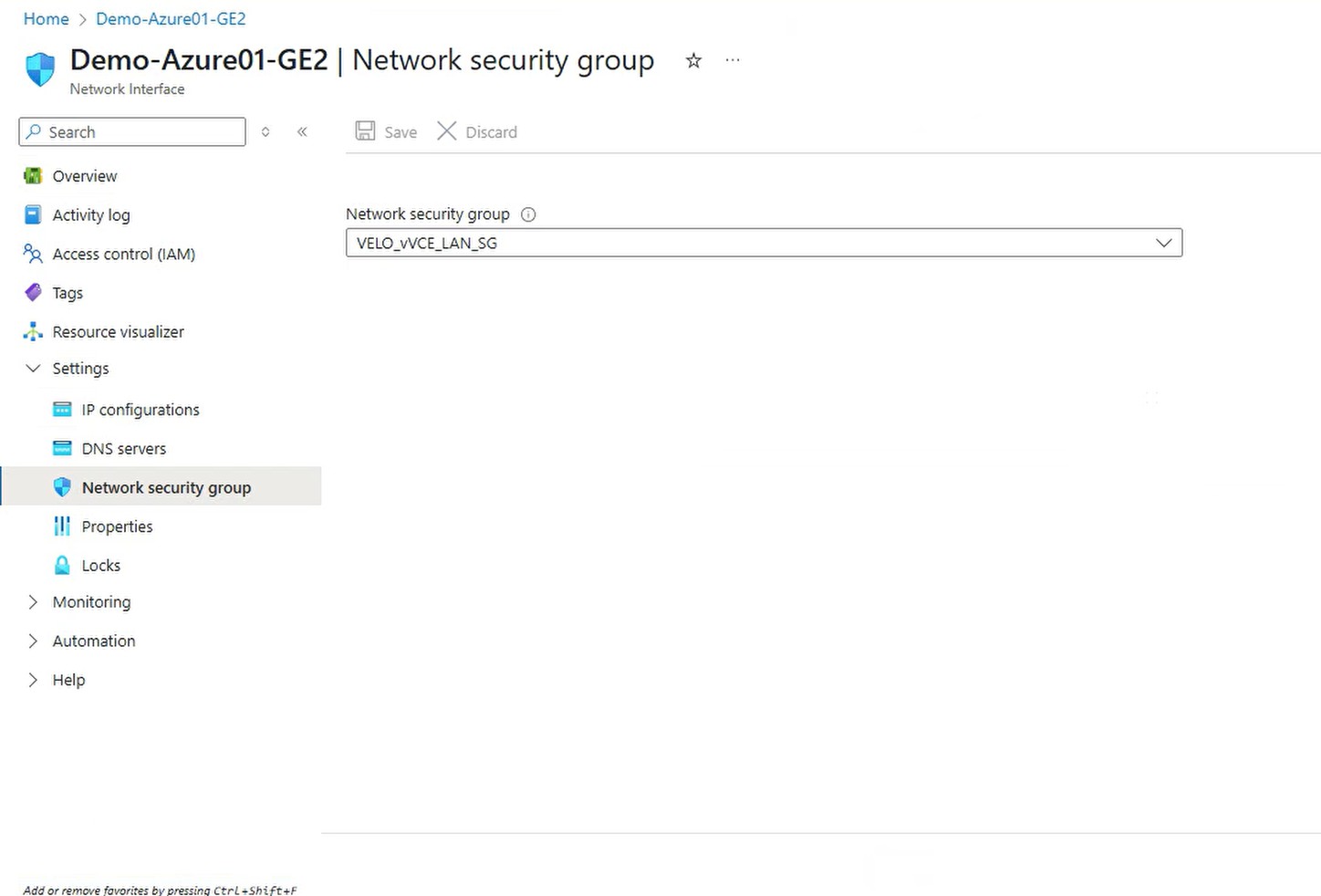Click the info icon next to Network security group

coord(528,214)
